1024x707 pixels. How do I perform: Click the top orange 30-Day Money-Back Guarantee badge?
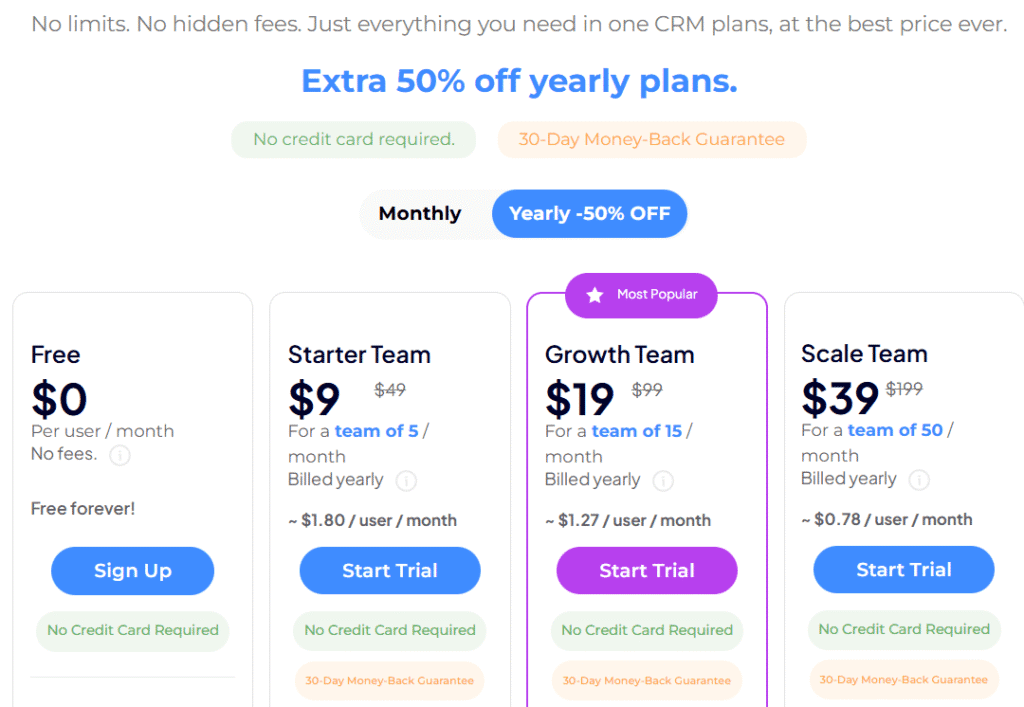(651, 140)
